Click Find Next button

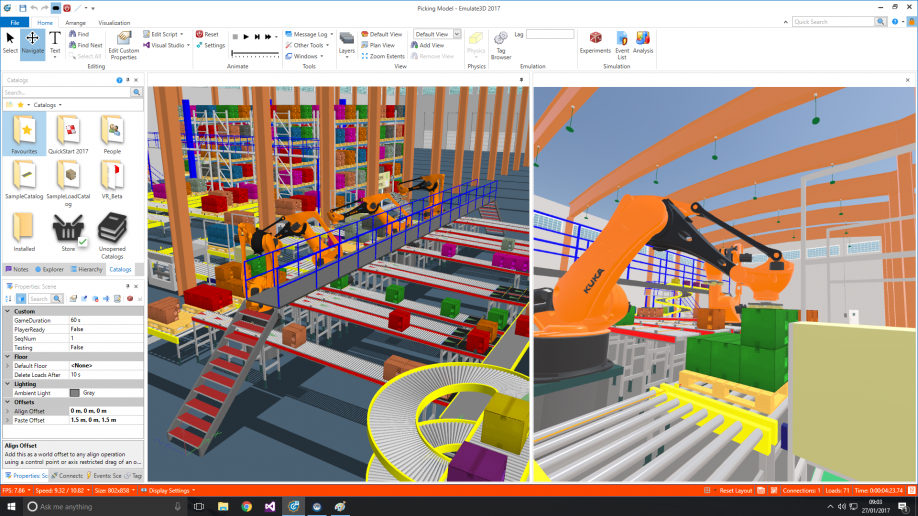(x=85, y=45)
